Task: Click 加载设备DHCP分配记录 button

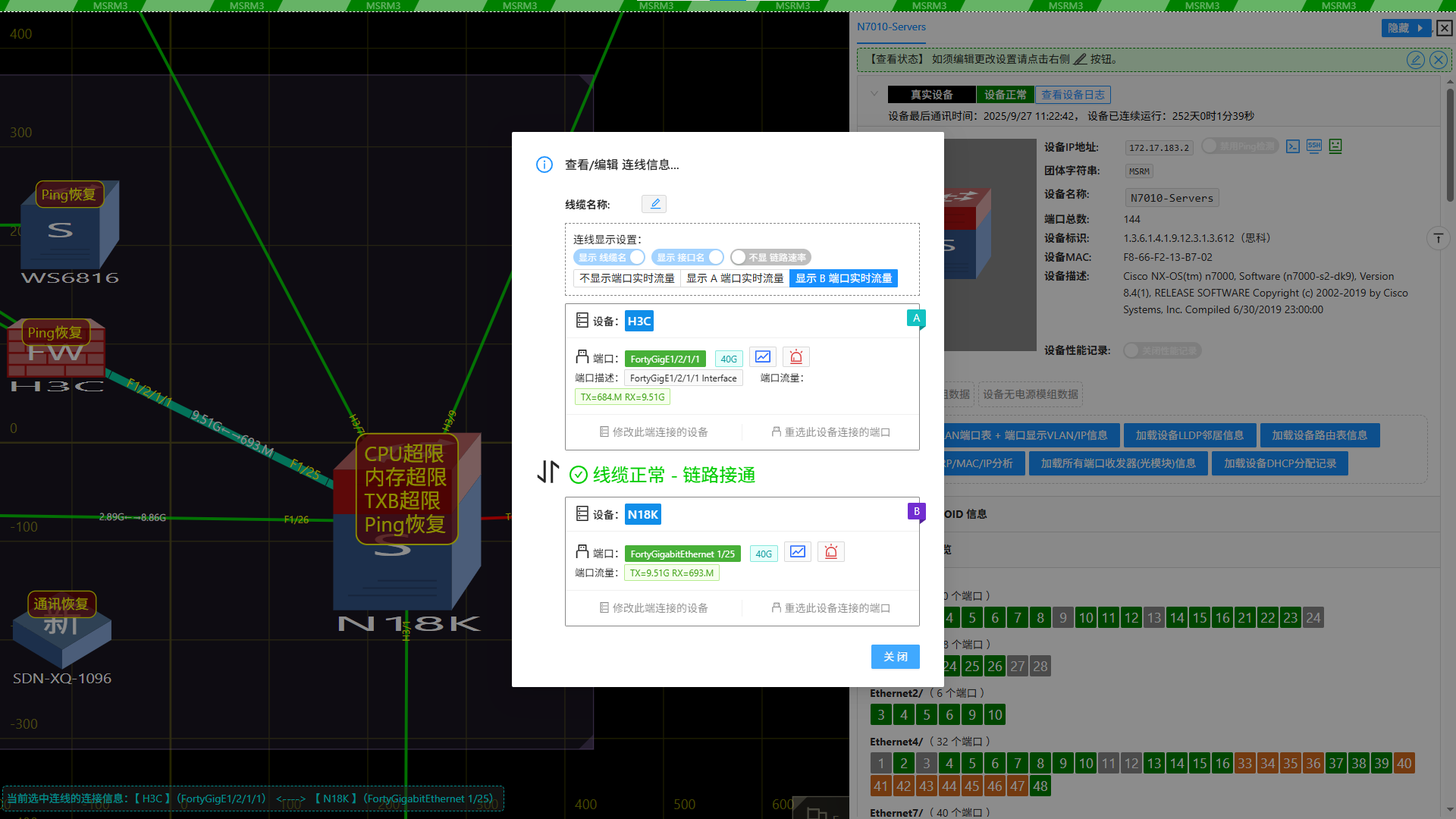Action: 1279,463
